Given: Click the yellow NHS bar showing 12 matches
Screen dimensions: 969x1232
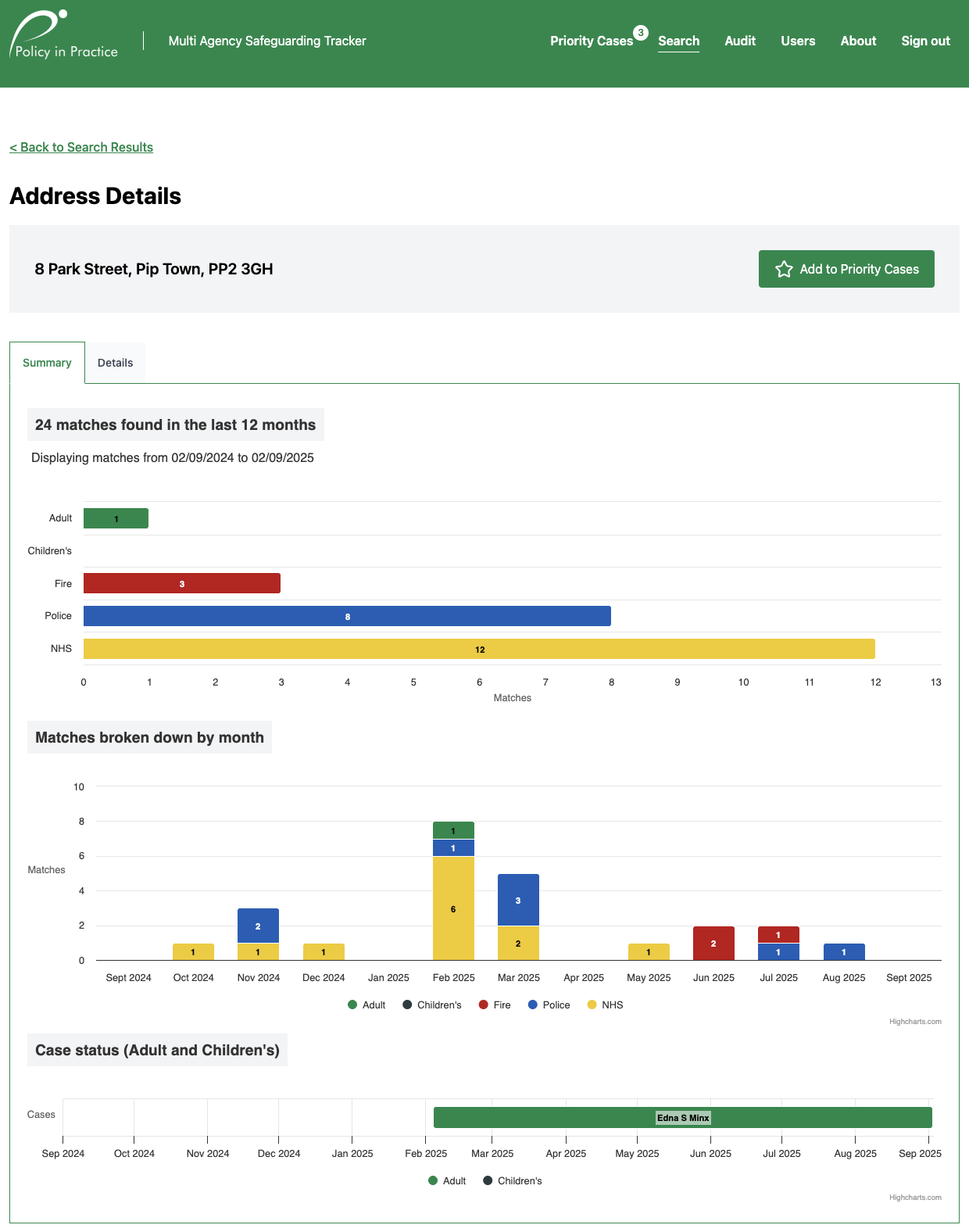Looking at the screenshot, I should 479,649.
